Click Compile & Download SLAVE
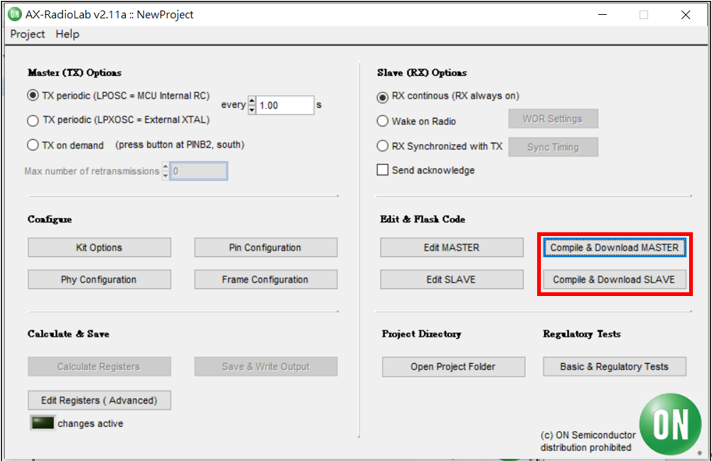The image size is (712, 461). tap(615, 279)
